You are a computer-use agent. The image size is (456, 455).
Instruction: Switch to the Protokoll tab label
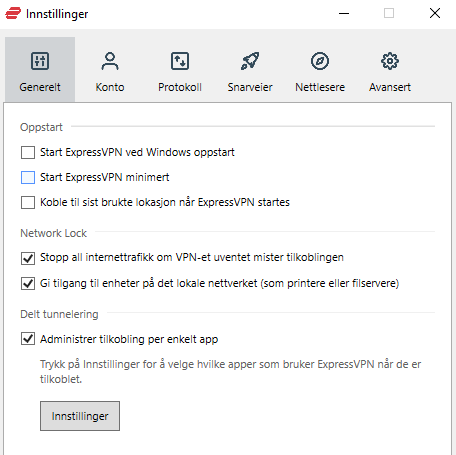tap(180, 87)
